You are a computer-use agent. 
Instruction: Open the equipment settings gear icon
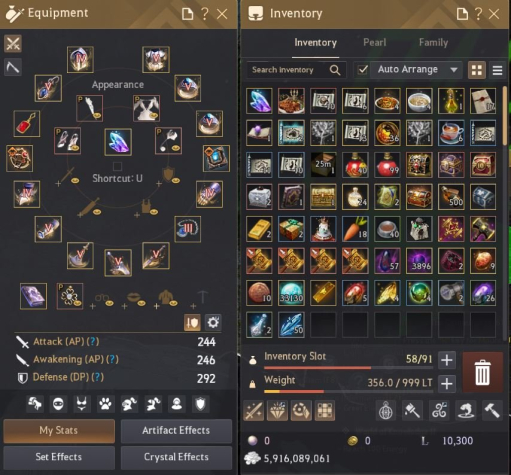(x=213, y=322)
